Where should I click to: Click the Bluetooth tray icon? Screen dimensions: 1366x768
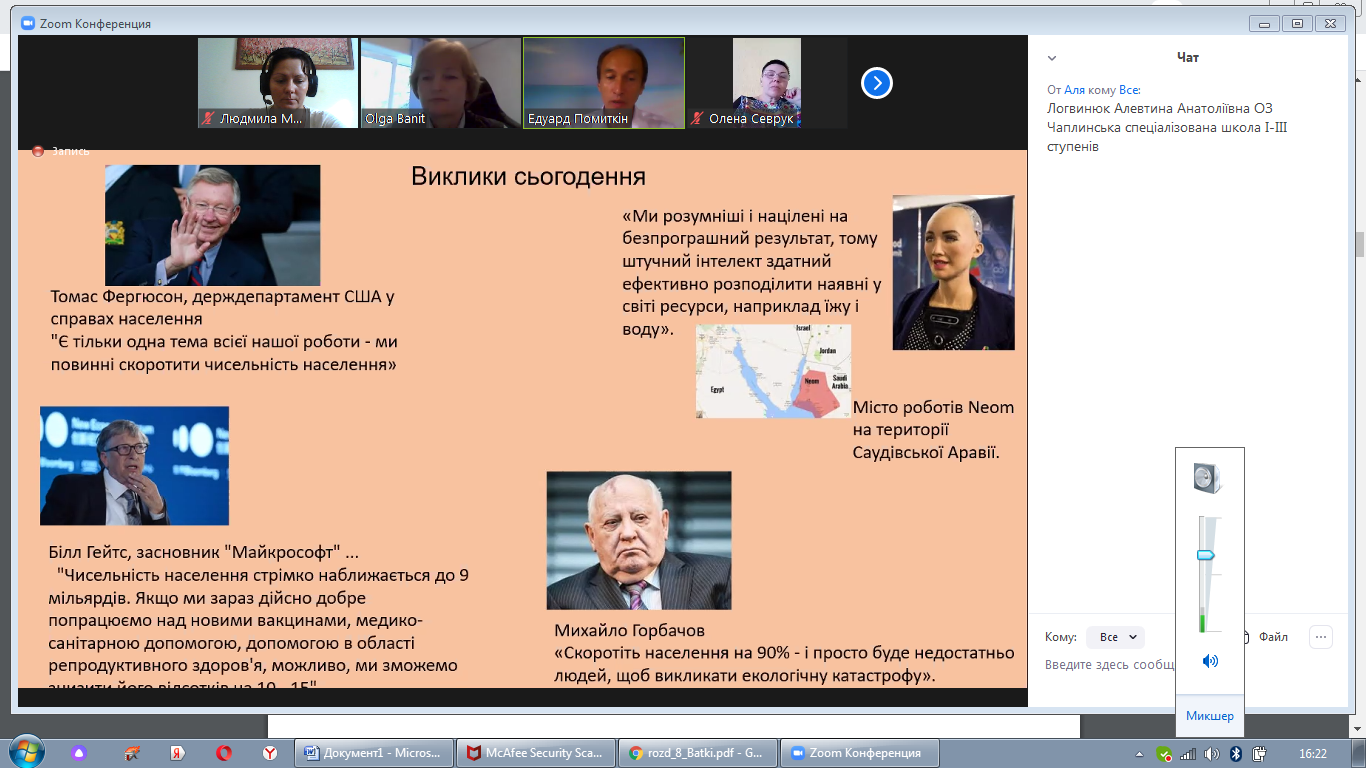tap(1235, 754)
